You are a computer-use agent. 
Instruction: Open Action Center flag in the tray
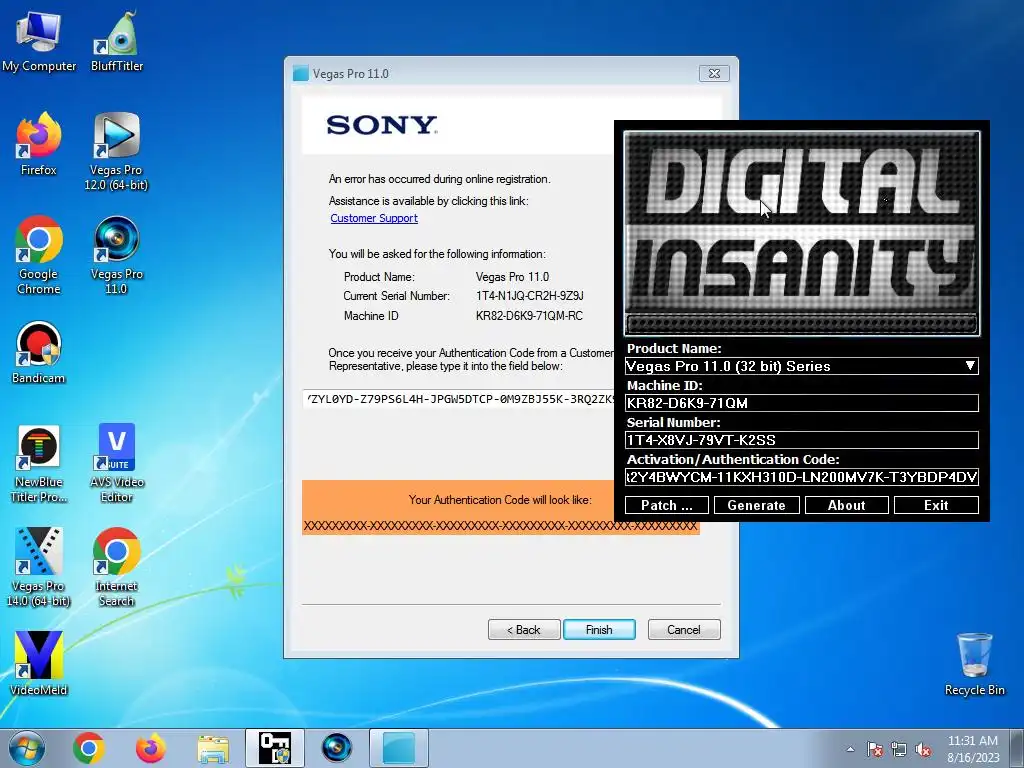[875, 750]
